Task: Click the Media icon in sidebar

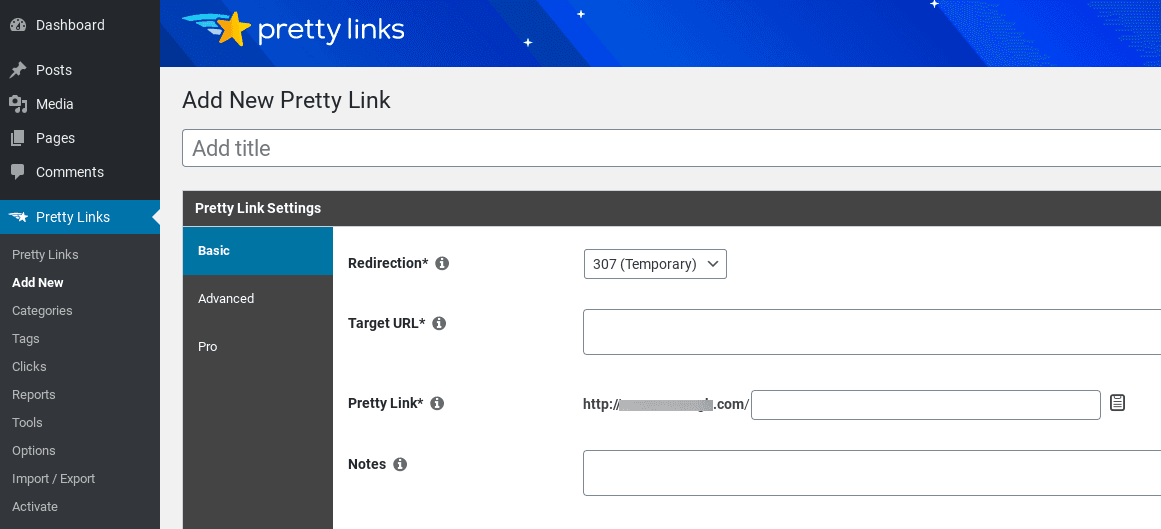Action: [x=18, y=104]
